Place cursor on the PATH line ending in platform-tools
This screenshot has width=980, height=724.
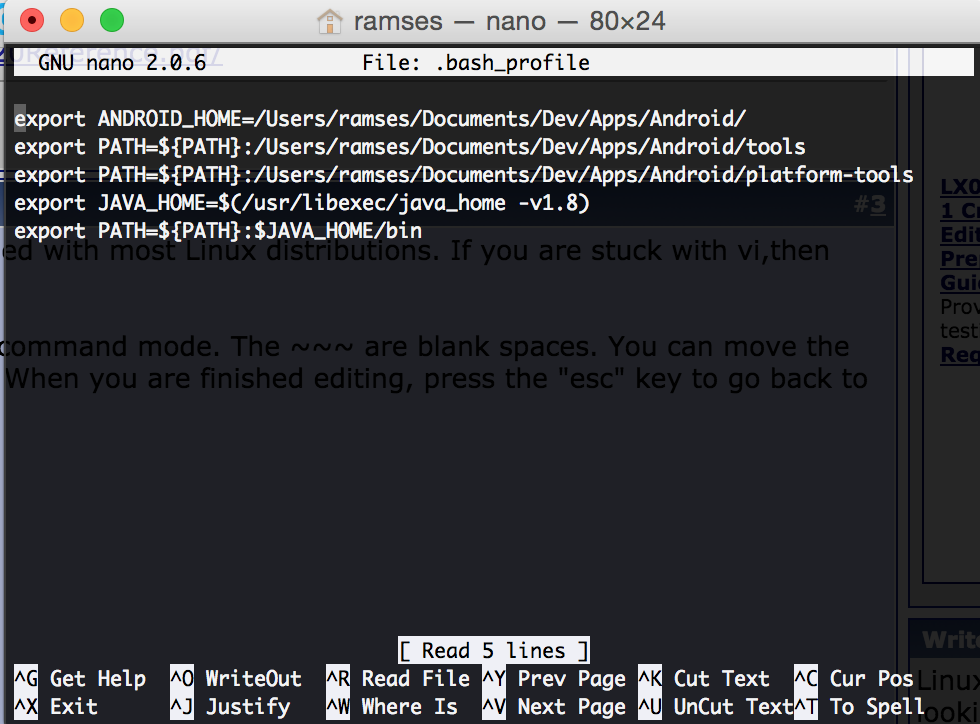[x=464, y=175]
